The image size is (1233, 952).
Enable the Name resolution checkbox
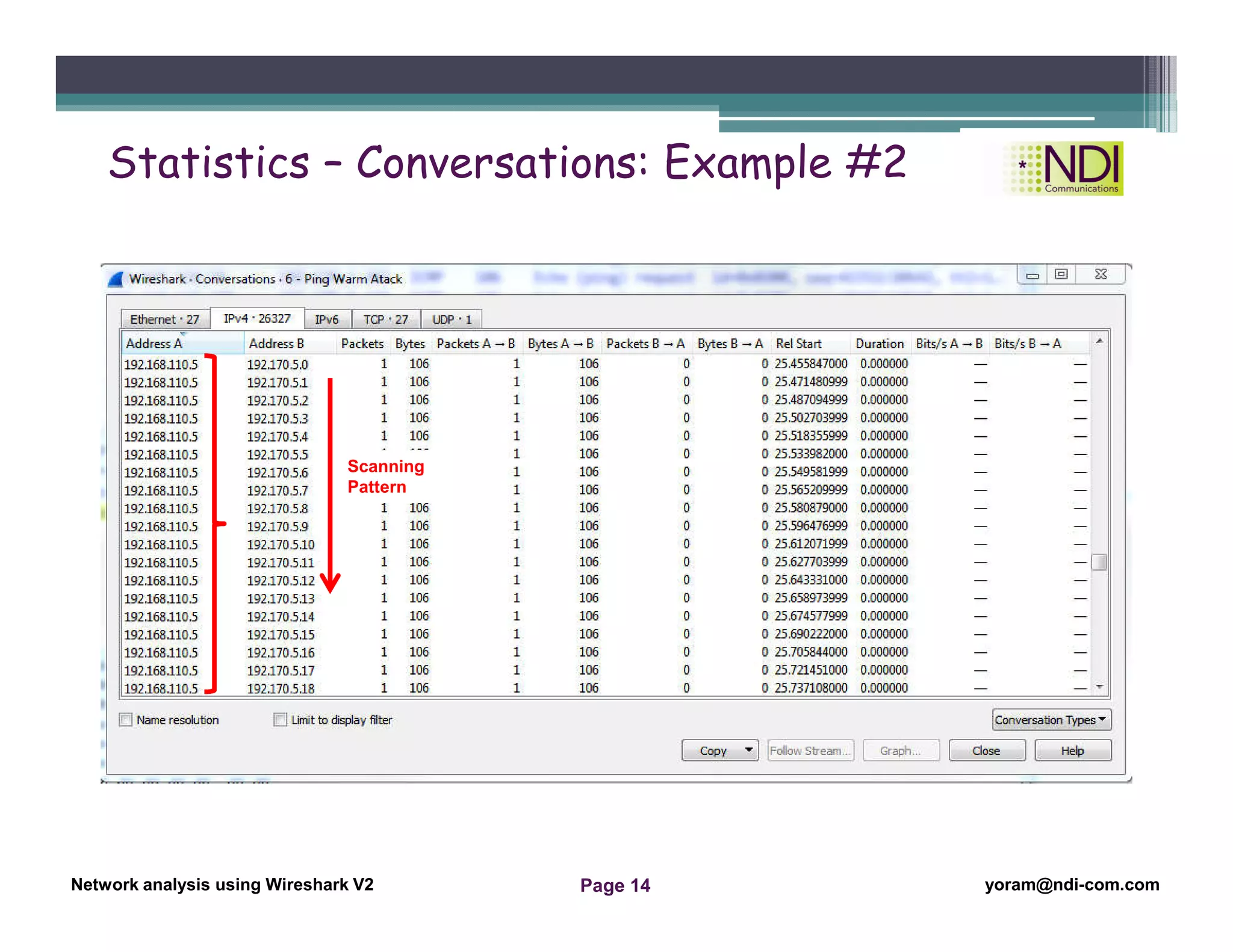[x=126, y=720]
